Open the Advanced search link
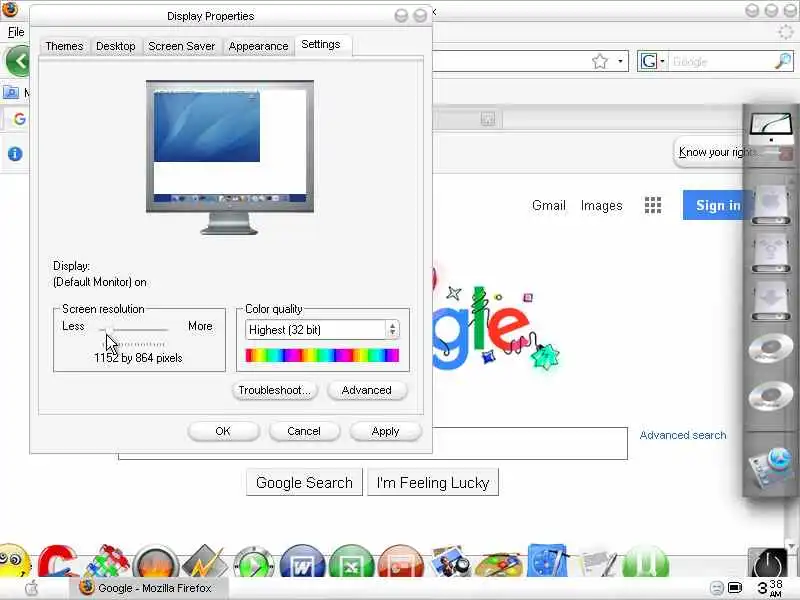 point(683,435)
